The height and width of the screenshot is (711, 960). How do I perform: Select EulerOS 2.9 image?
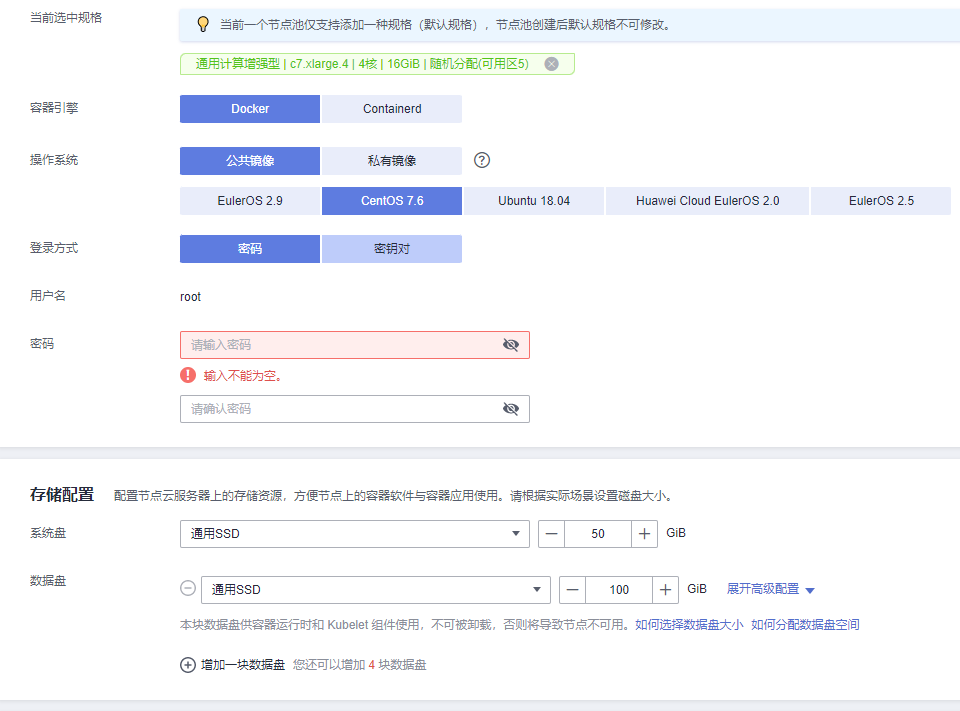(250, 201)
